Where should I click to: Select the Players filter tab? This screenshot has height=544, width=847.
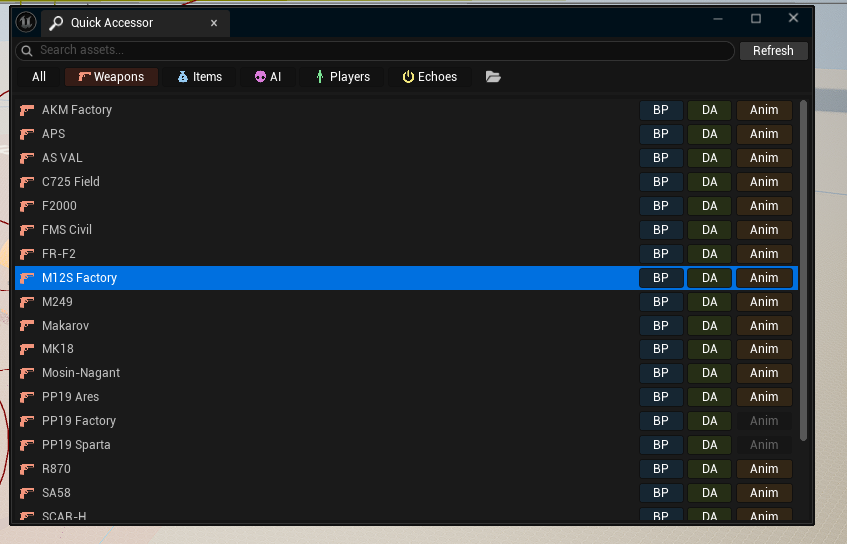[342, 77]
